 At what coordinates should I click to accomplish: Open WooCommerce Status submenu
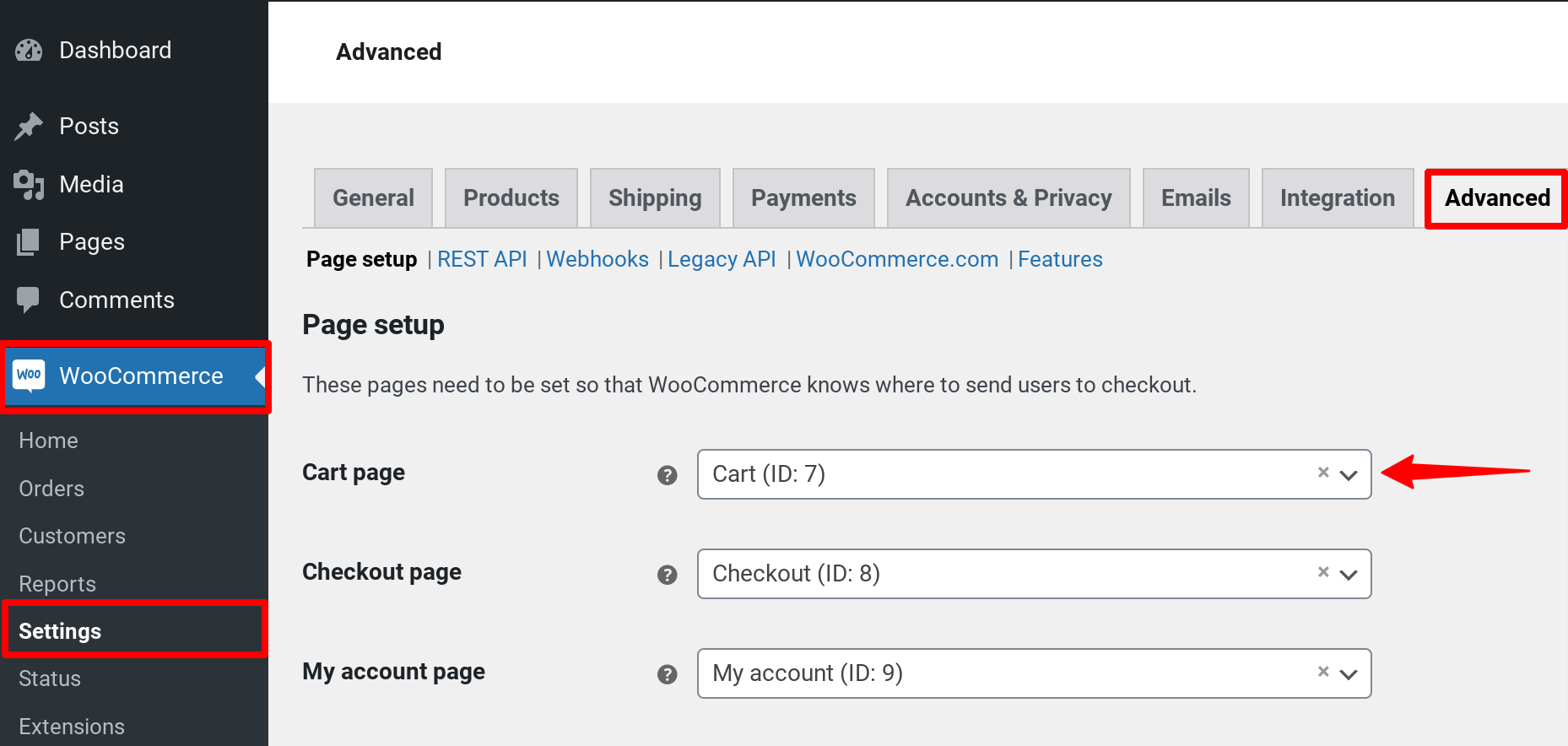coord(50,678)
